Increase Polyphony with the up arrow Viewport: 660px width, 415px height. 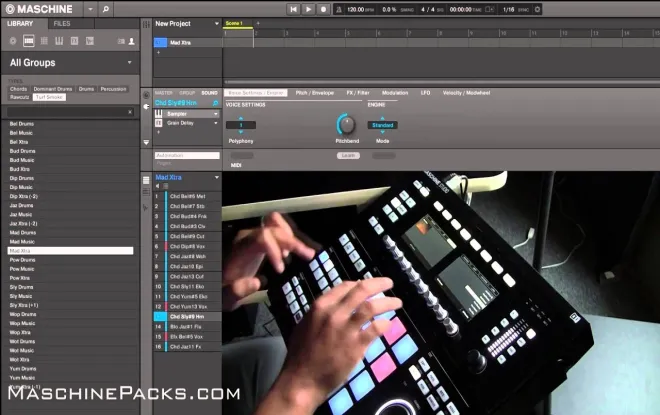[241, 119]
